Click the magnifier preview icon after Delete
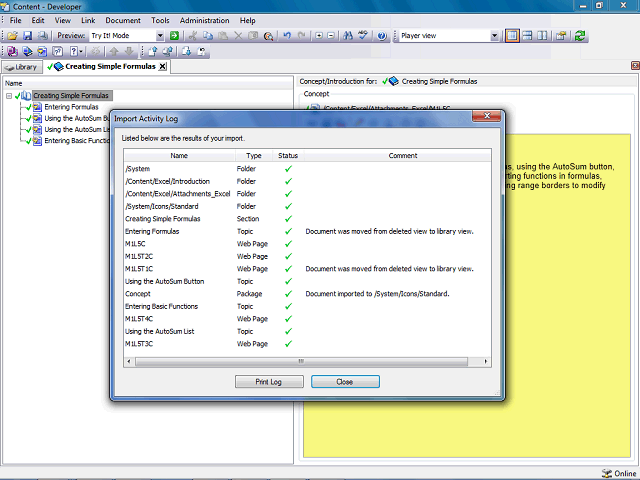640x480 pixels. point(268,36)
